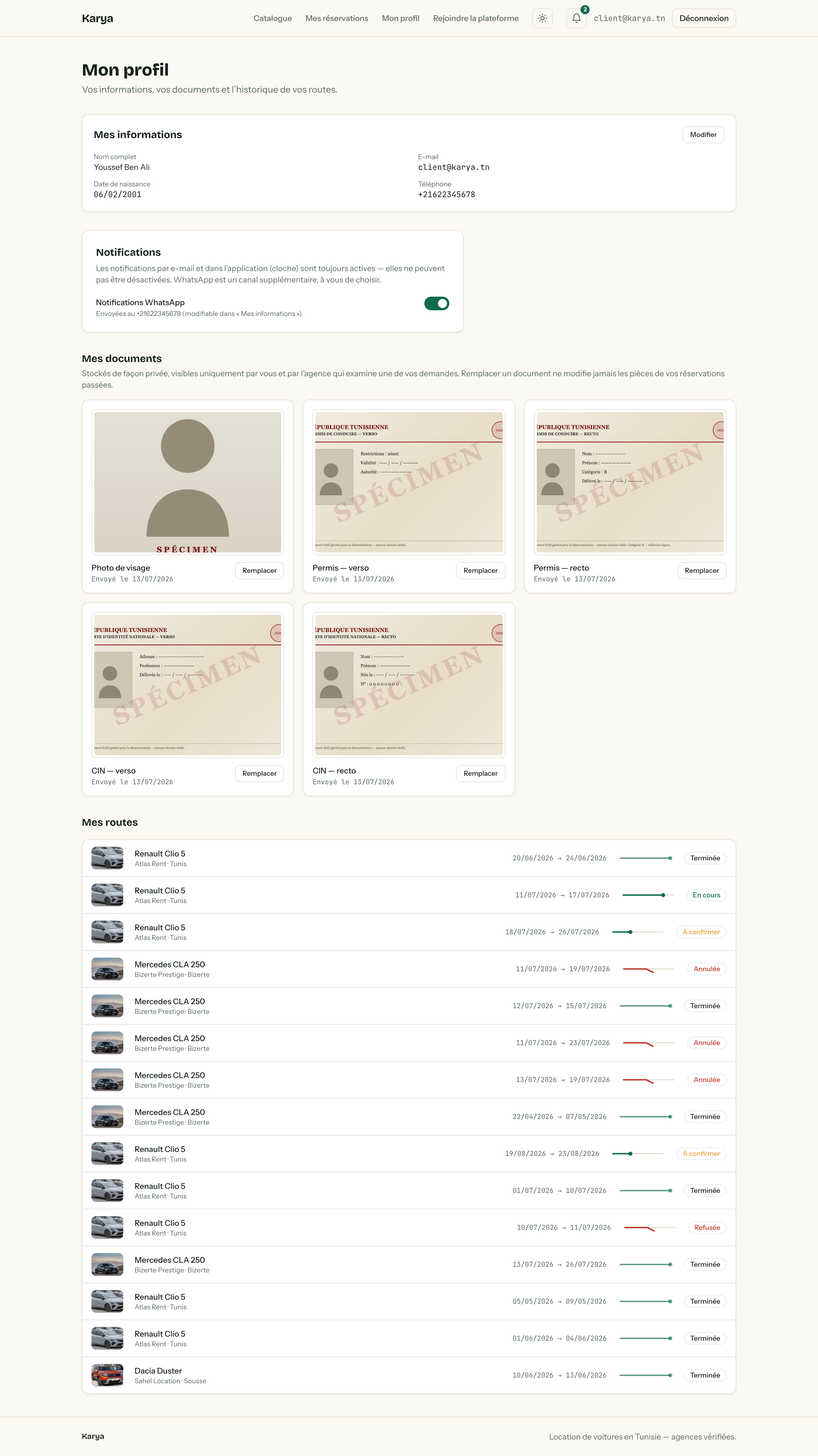
Task: Open the notifications bell
Action: click(576, 18)
